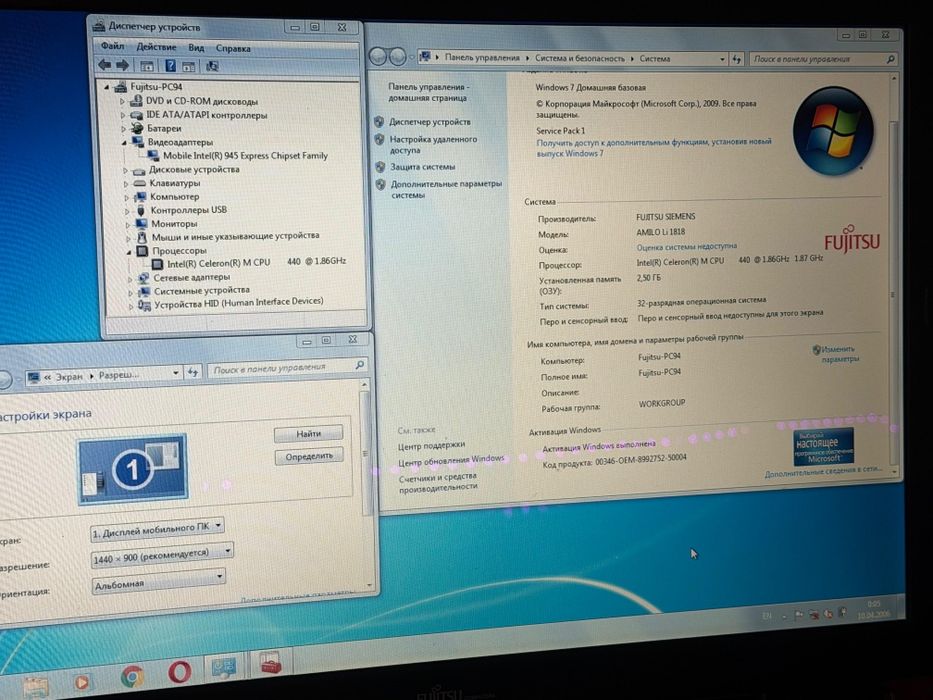Expand Контроллеры USB node
This screenshot has width=933, height=700.
tap(127, 211)
